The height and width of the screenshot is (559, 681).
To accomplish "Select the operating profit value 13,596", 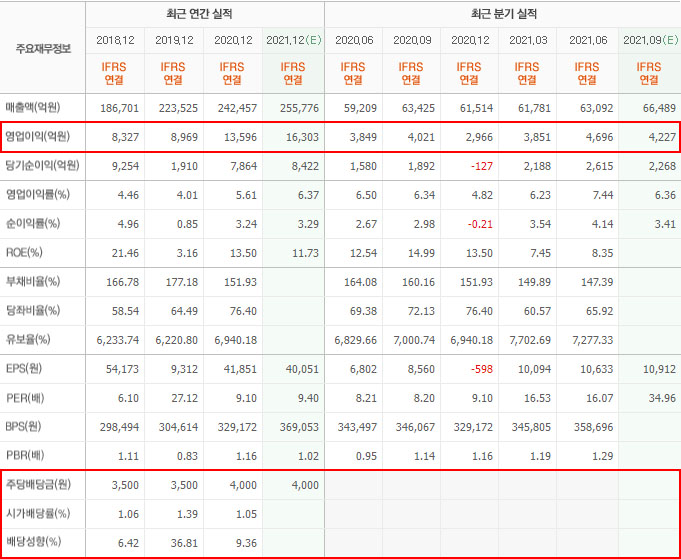I will (240, 137).
